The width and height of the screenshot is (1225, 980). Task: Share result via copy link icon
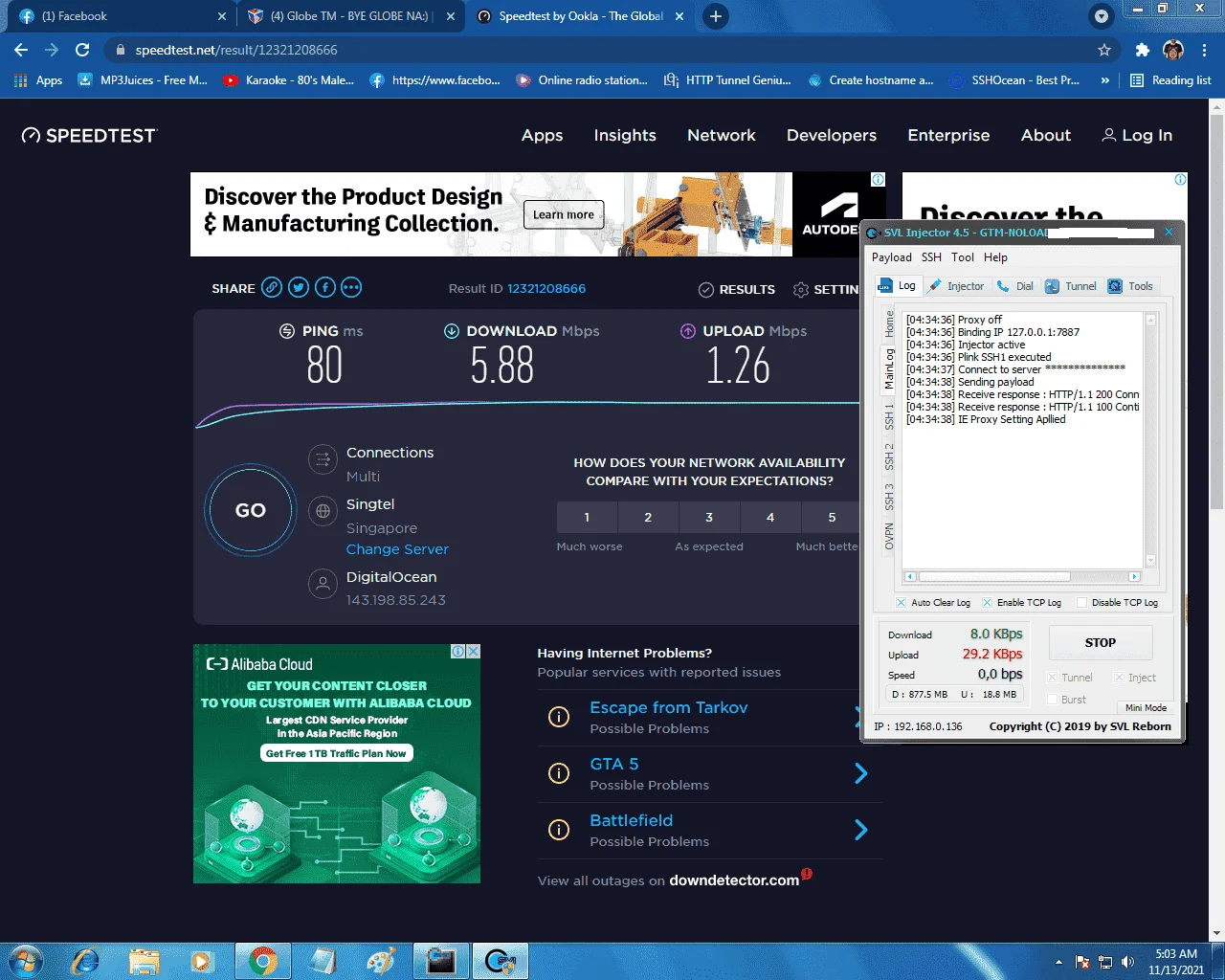(x=273, y=287)
